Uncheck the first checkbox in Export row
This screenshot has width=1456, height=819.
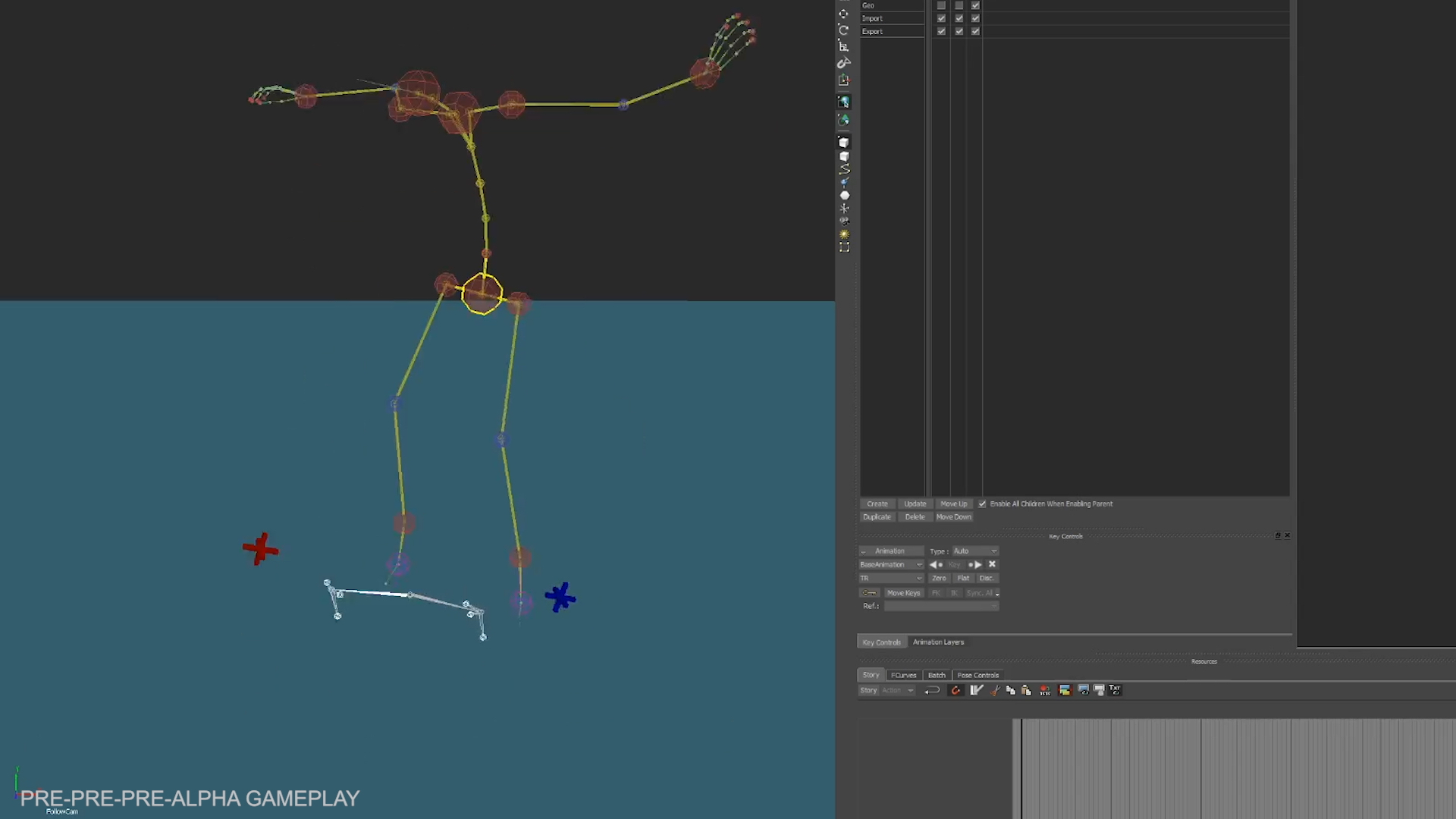pyautogui.click(x=941, y=31)
